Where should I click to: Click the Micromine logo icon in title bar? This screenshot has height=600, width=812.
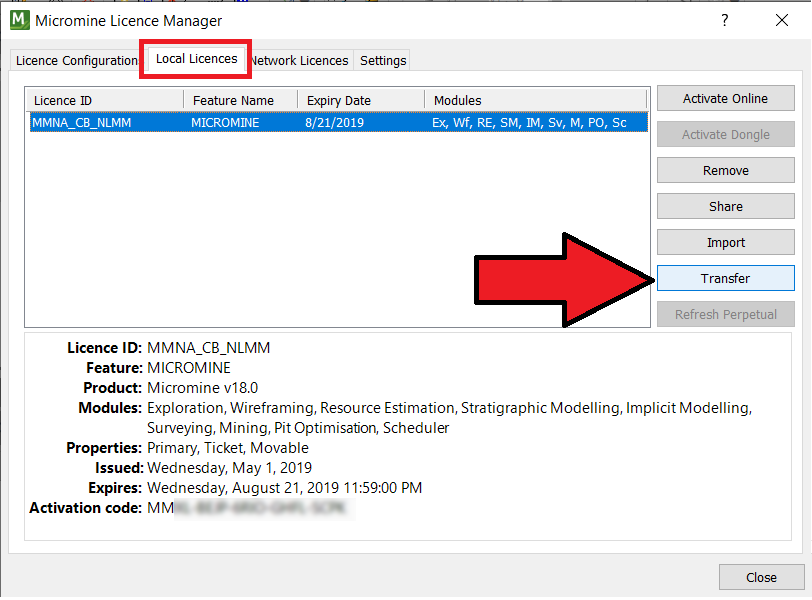(x=20, y=20)
